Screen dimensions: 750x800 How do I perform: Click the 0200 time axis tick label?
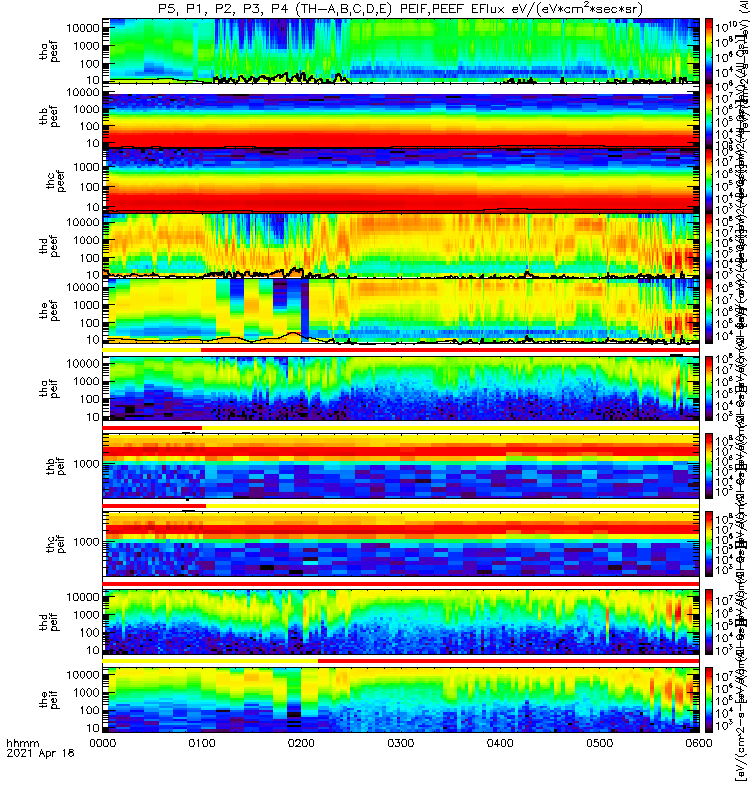click(302, 743)
